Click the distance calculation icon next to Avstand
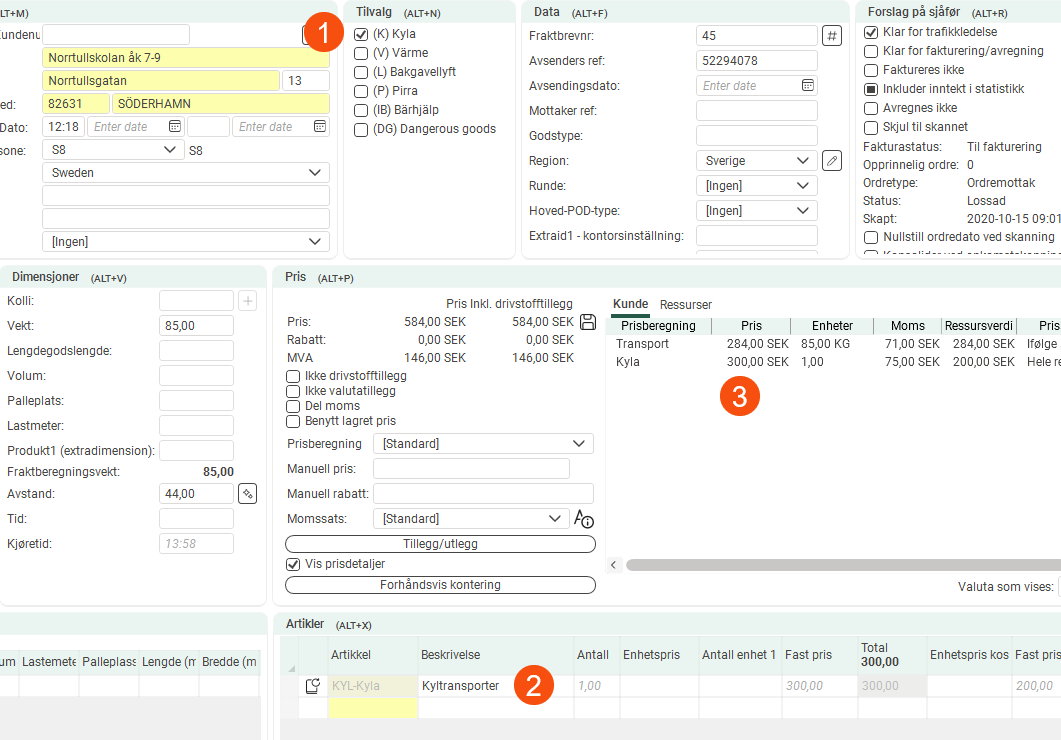1061x740 pixels. [247, 494]
